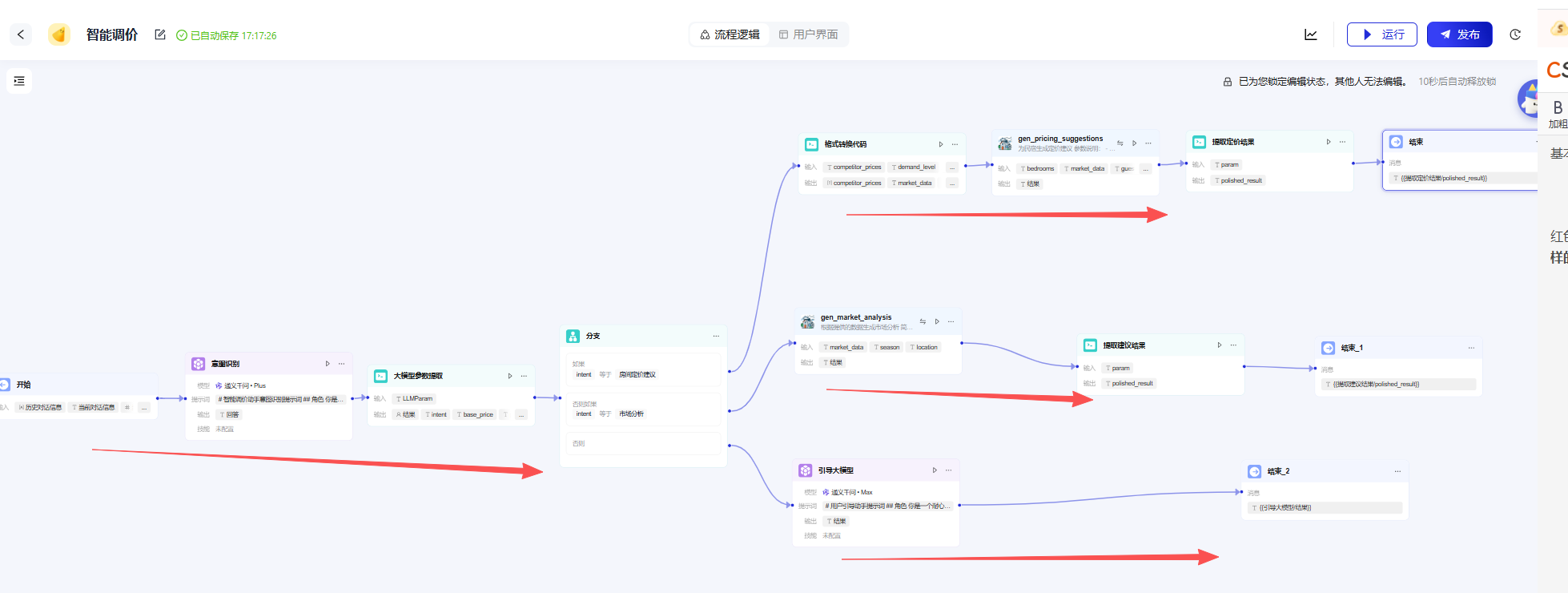Click the 结束_2 end node icon
The image size is (1568, 593).
click(1254, 471)
